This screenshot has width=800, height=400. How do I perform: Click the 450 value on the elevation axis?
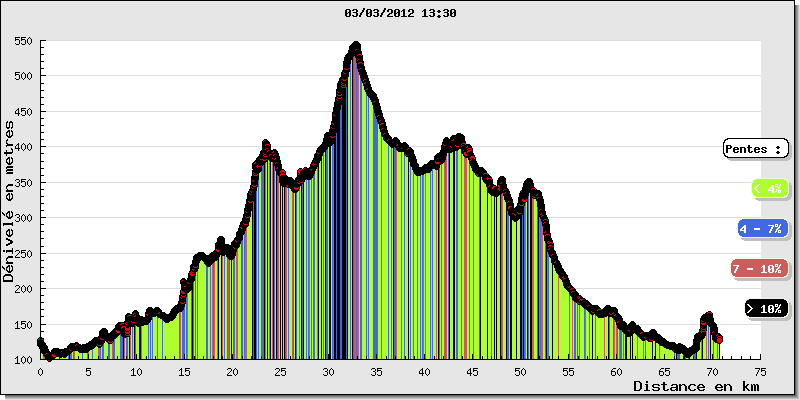(24, 112)
